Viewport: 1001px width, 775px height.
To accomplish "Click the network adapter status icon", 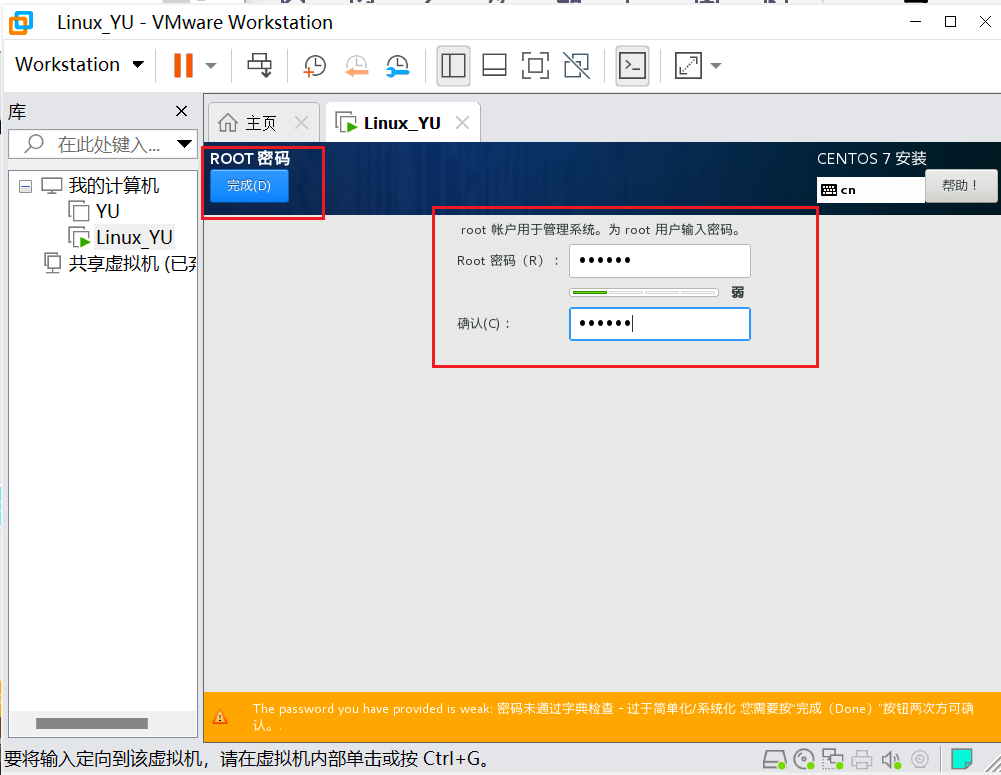I will coord(832,759).
